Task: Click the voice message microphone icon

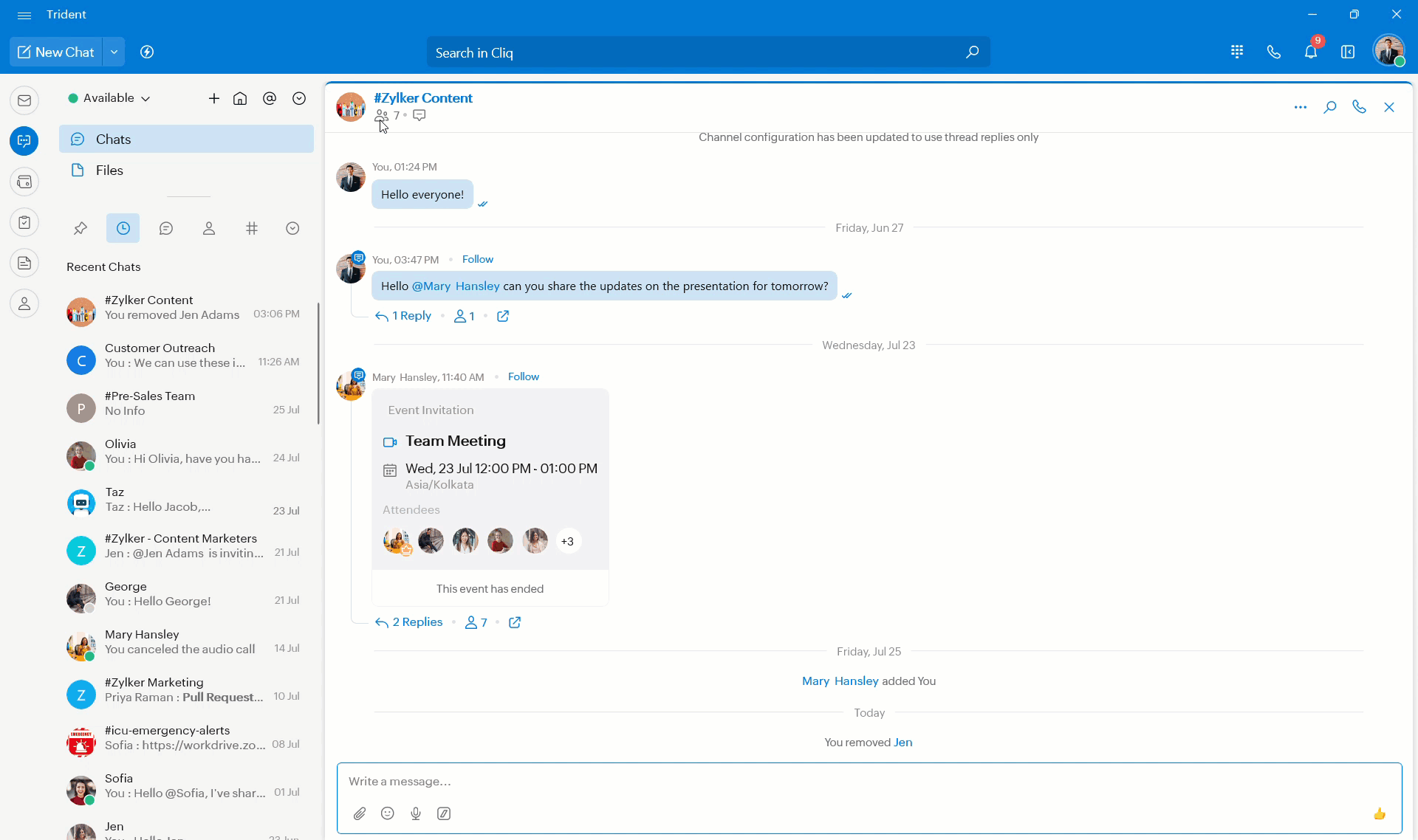Action: [x=416, y=813]
